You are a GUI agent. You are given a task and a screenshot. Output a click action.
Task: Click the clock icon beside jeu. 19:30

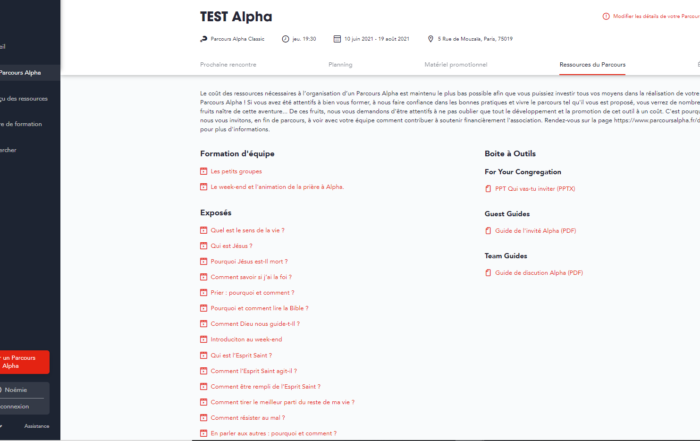tap(285, 39)
